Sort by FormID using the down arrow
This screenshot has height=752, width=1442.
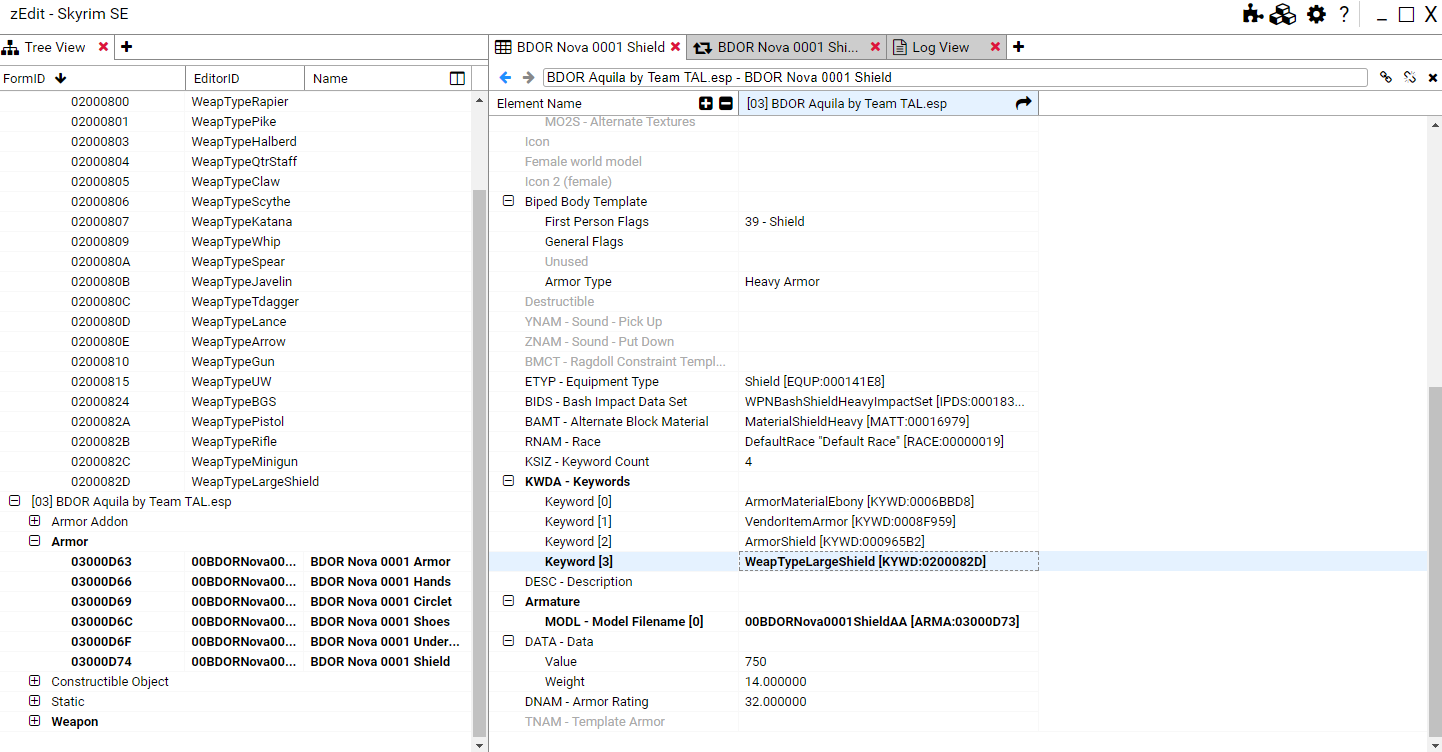pos(61,78)
